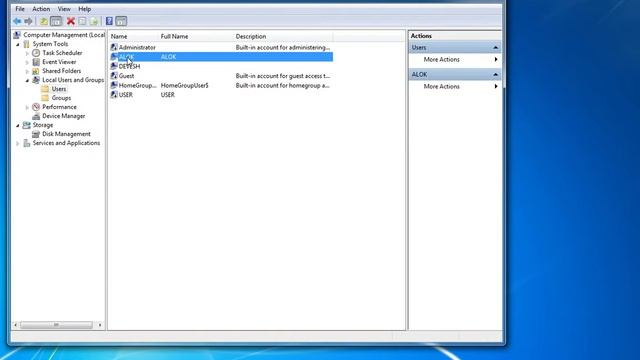640x360 pixels.
Task: Select Task Scheduler in the tree
Action: click(x=62, y=53)
